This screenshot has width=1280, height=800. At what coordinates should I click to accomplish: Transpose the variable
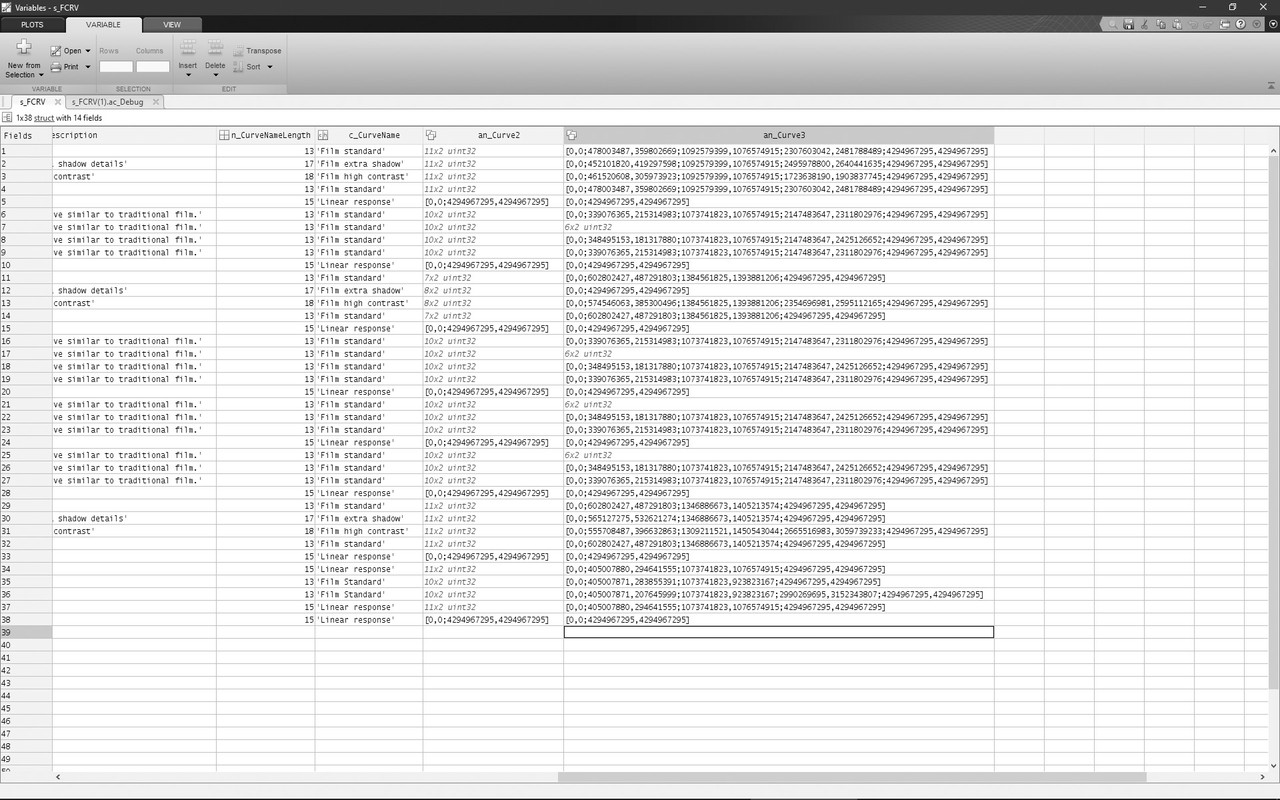point(257,51)
